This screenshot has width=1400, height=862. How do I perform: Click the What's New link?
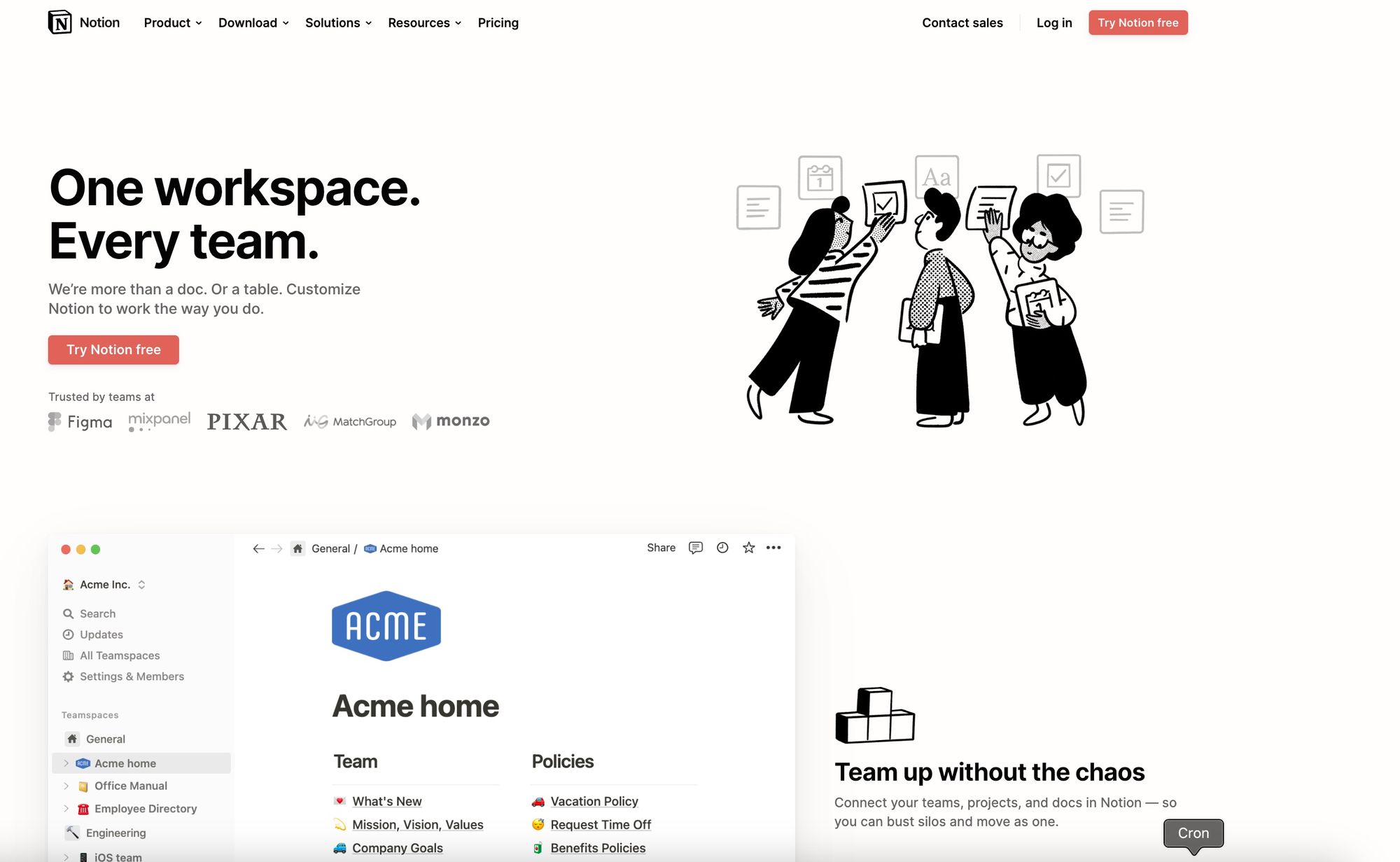[x=387, y=800]
